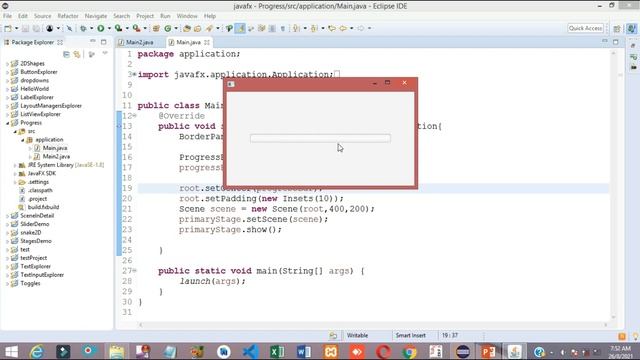Click the External Tools run icon
The height and width of the screenshot is (360, 640).
[136, 28]
